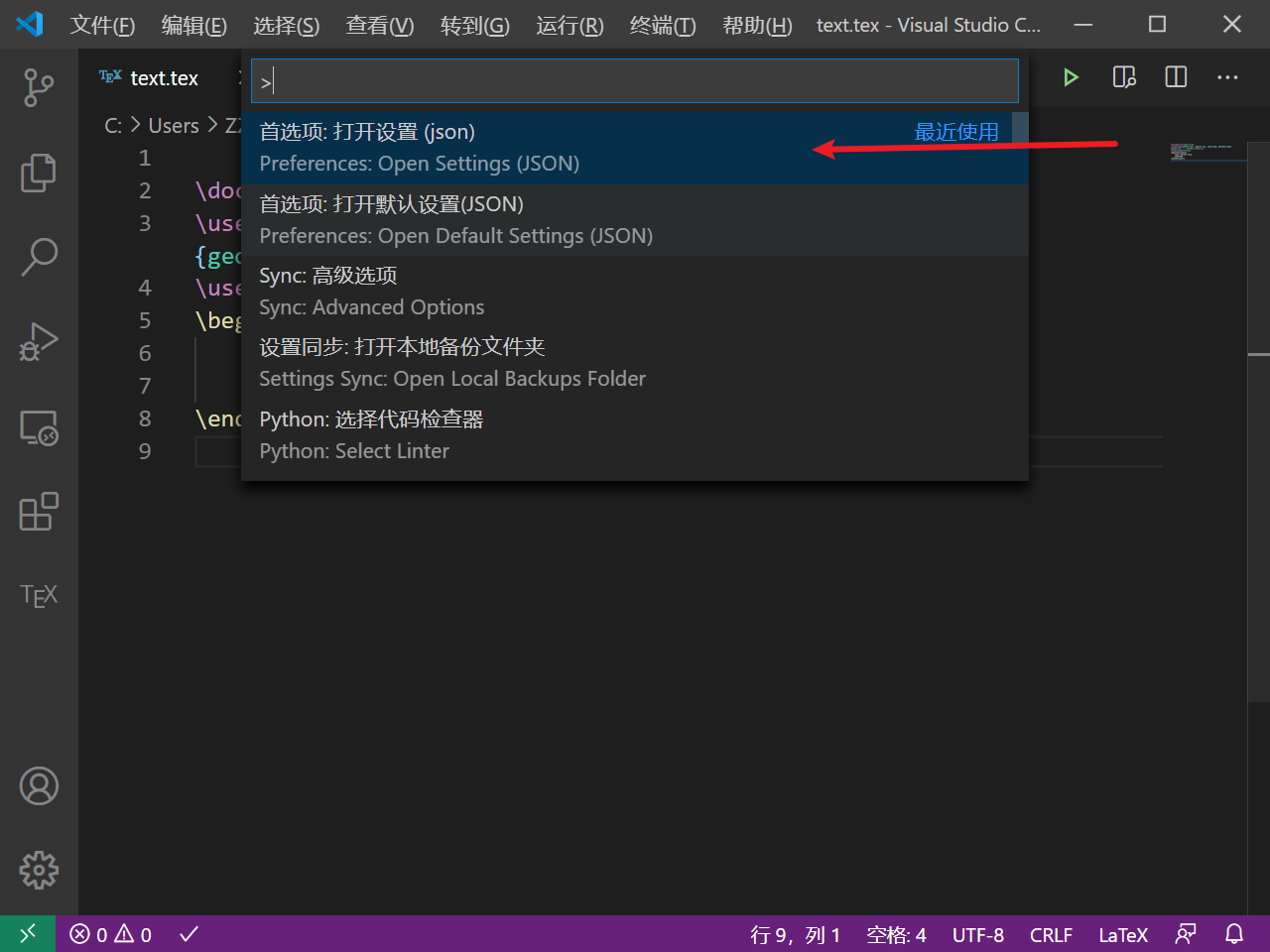Viewport: 1270px width, 952px height.
Task: Open the Explorer files view
Action: (x=39, y=173)
